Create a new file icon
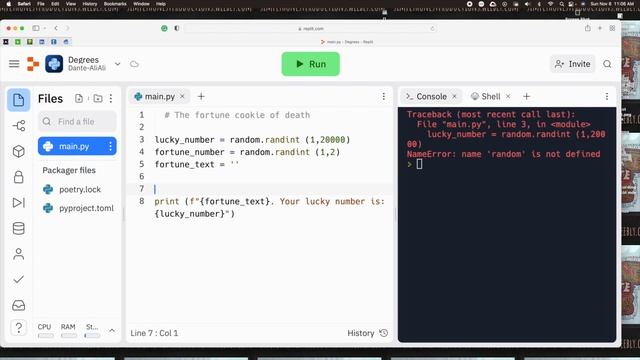Image resolution: width=640 pixels, height=360 pixels. (x=79, y=98)
